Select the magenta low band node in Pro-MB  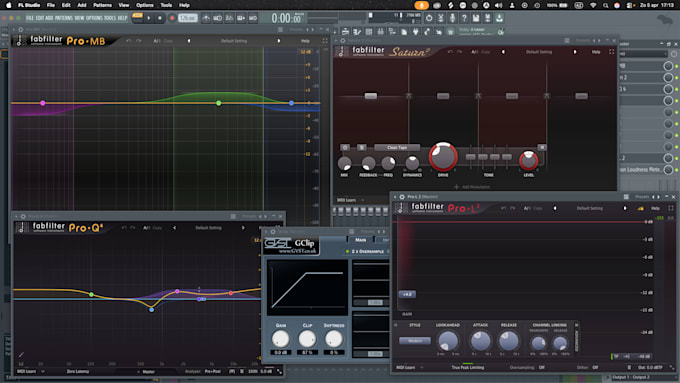coord(42,103)
